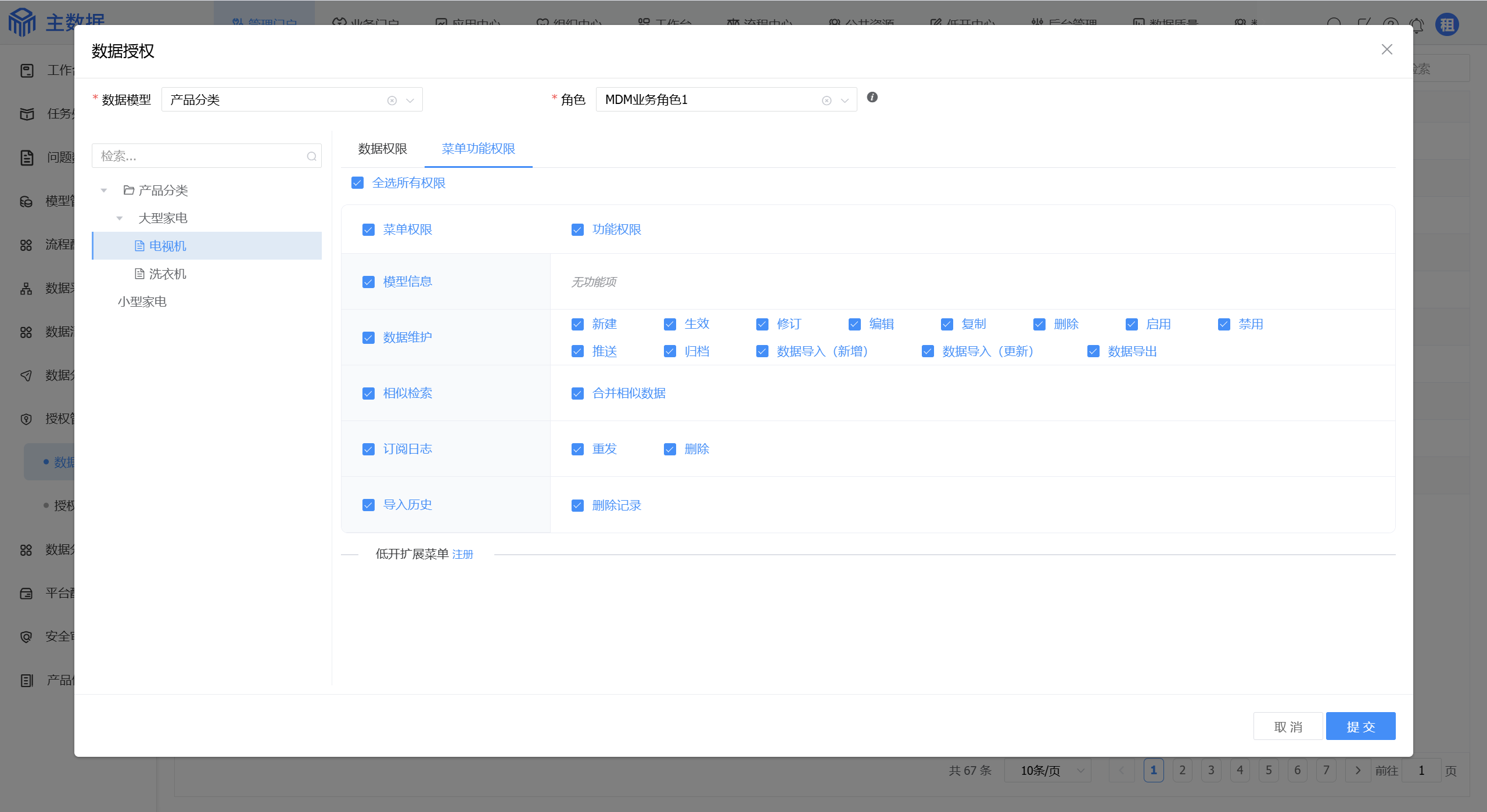Clear the 角色 field with its clear icon
1487x812 pixels.
pos(827,100)
